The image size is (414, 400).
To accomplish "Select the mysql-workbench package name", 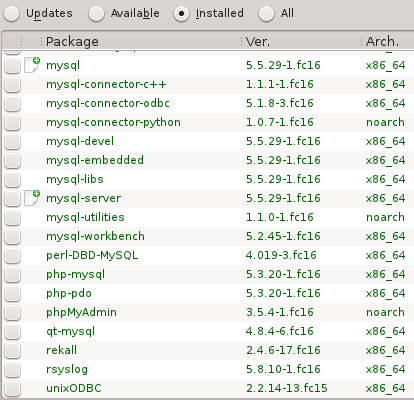I will 95,236.
